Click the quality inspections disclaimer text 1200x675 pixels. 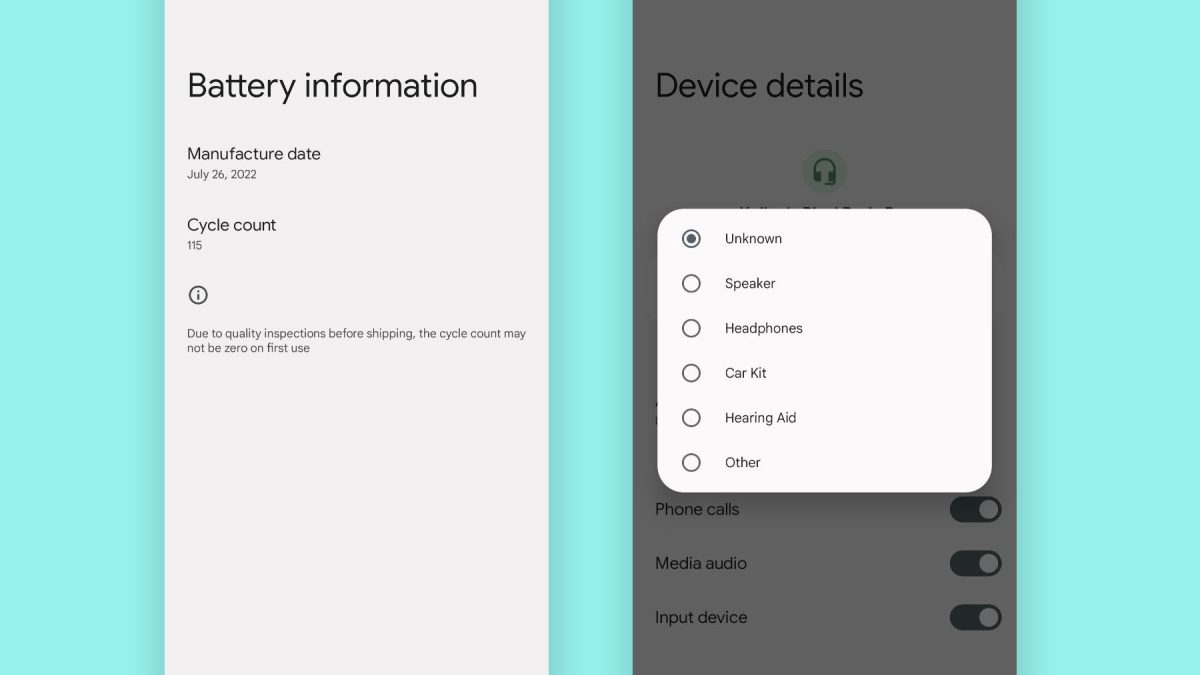tap(356, 341)
